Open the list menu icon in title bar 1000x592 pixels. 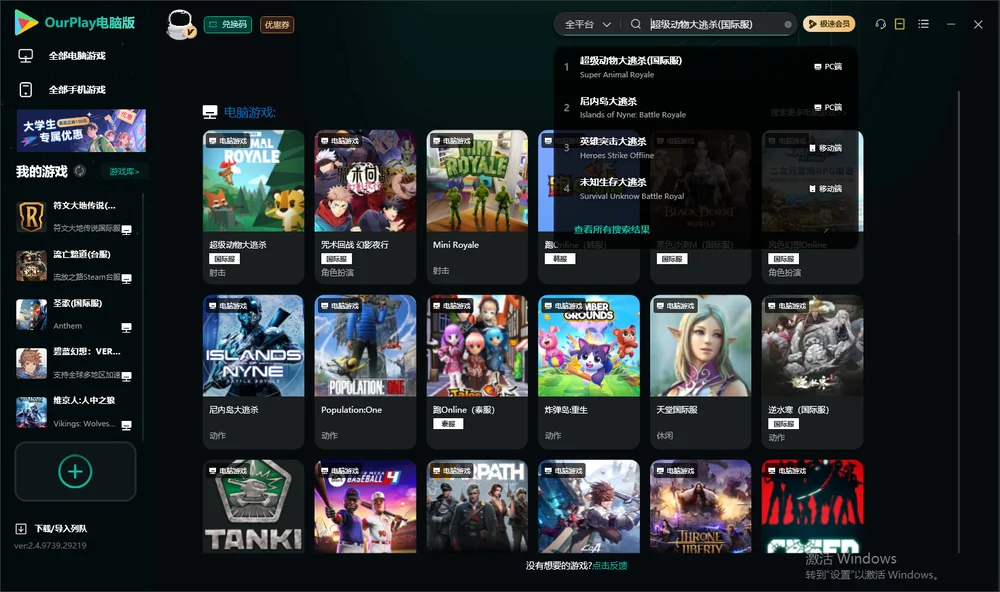(x=923, y=24)
